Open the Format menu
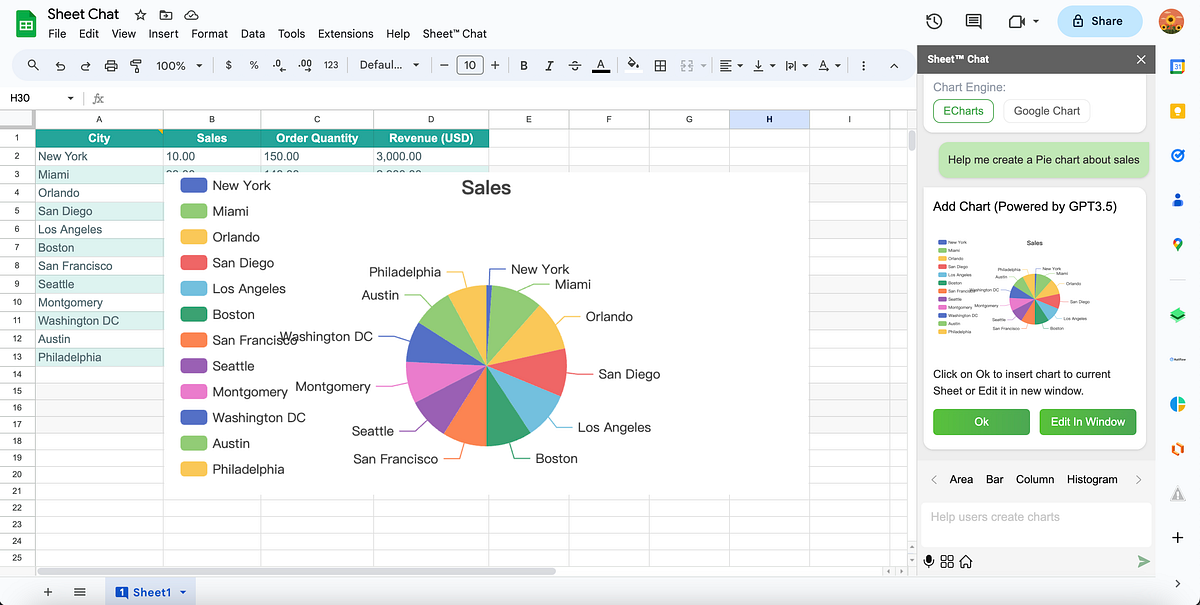Image resolution: width=1200 pixels, height=605 pixels. pyautogui.click(x=209, y=33)
